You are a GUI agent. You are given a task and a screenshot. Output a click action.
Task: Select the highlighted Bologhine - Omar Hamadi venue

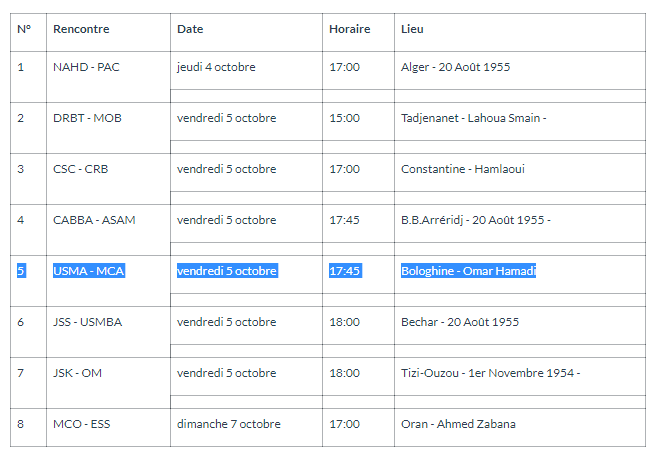469,271
